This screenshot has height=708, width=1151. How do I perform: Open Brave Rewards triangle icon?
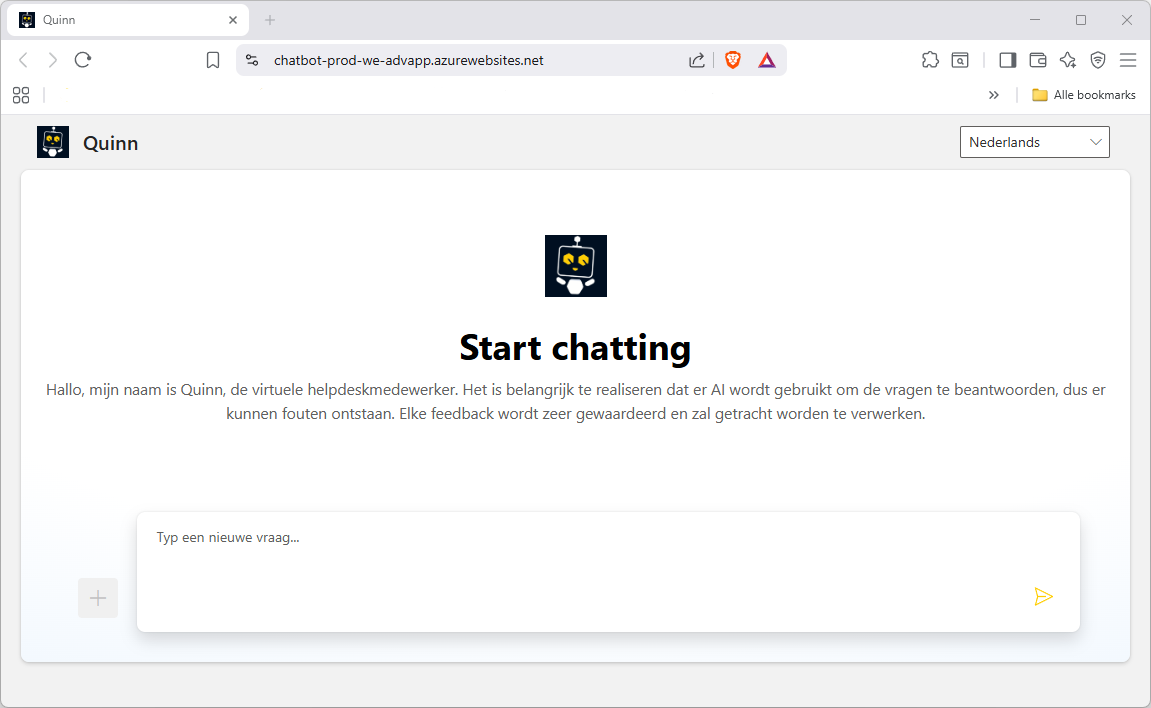[766, 60]
